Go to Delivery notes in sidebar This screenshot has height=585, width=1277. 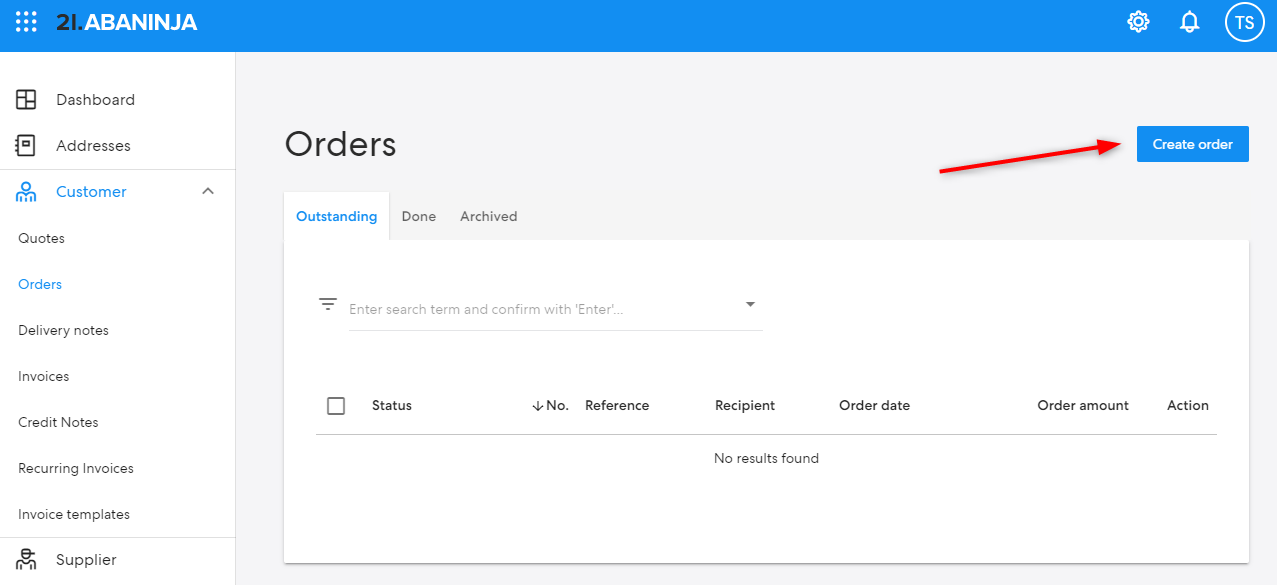tap(63, 330)
